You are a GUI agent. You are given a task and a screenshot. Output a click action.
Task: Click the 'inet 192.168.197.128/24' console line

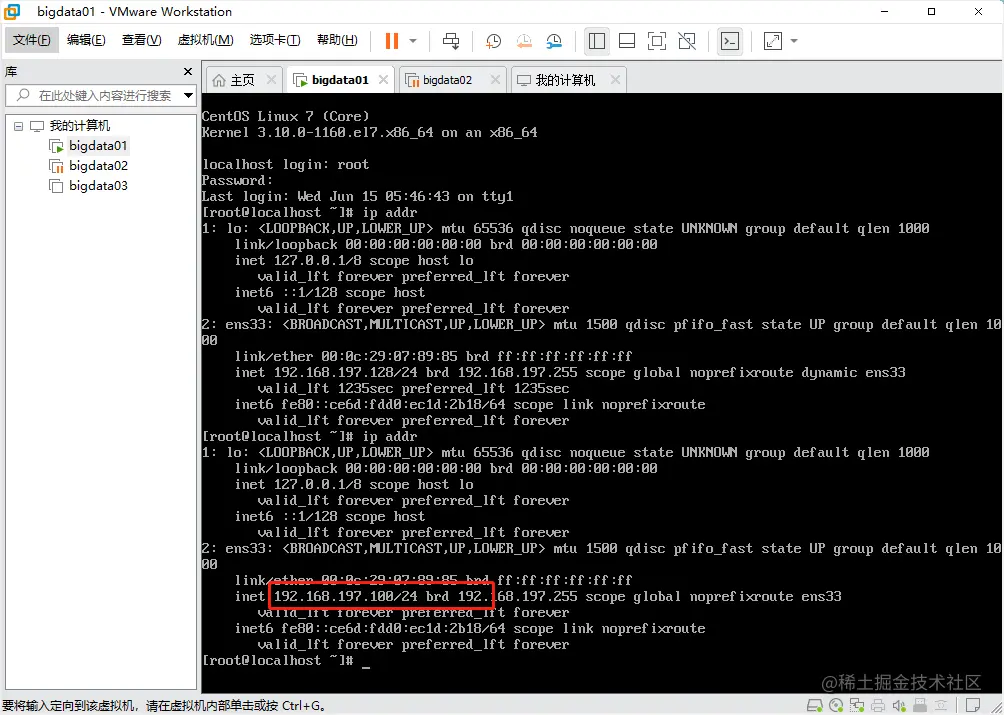570,373
